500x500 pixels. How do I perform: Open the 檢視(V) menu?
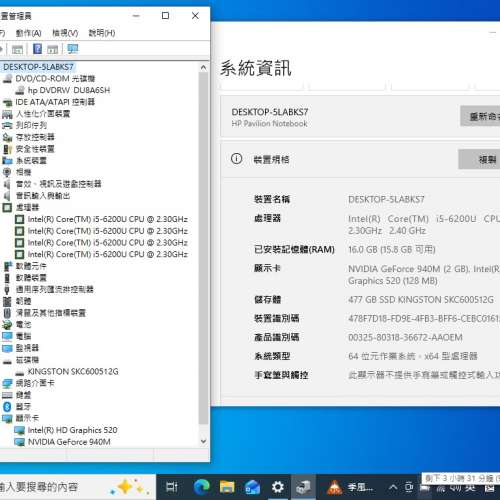click(65, 33)
